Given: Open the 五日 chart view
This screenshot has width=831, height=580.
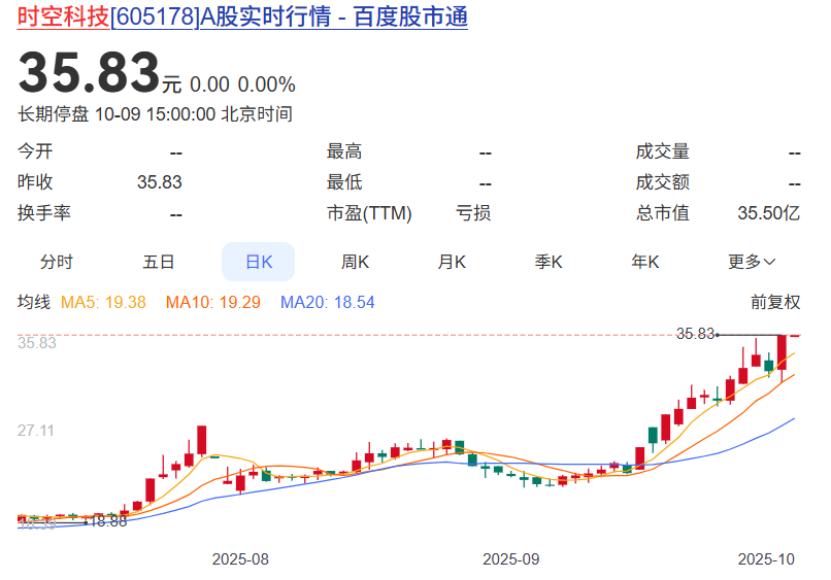Looking at the screenshot, I should (158, 261).
